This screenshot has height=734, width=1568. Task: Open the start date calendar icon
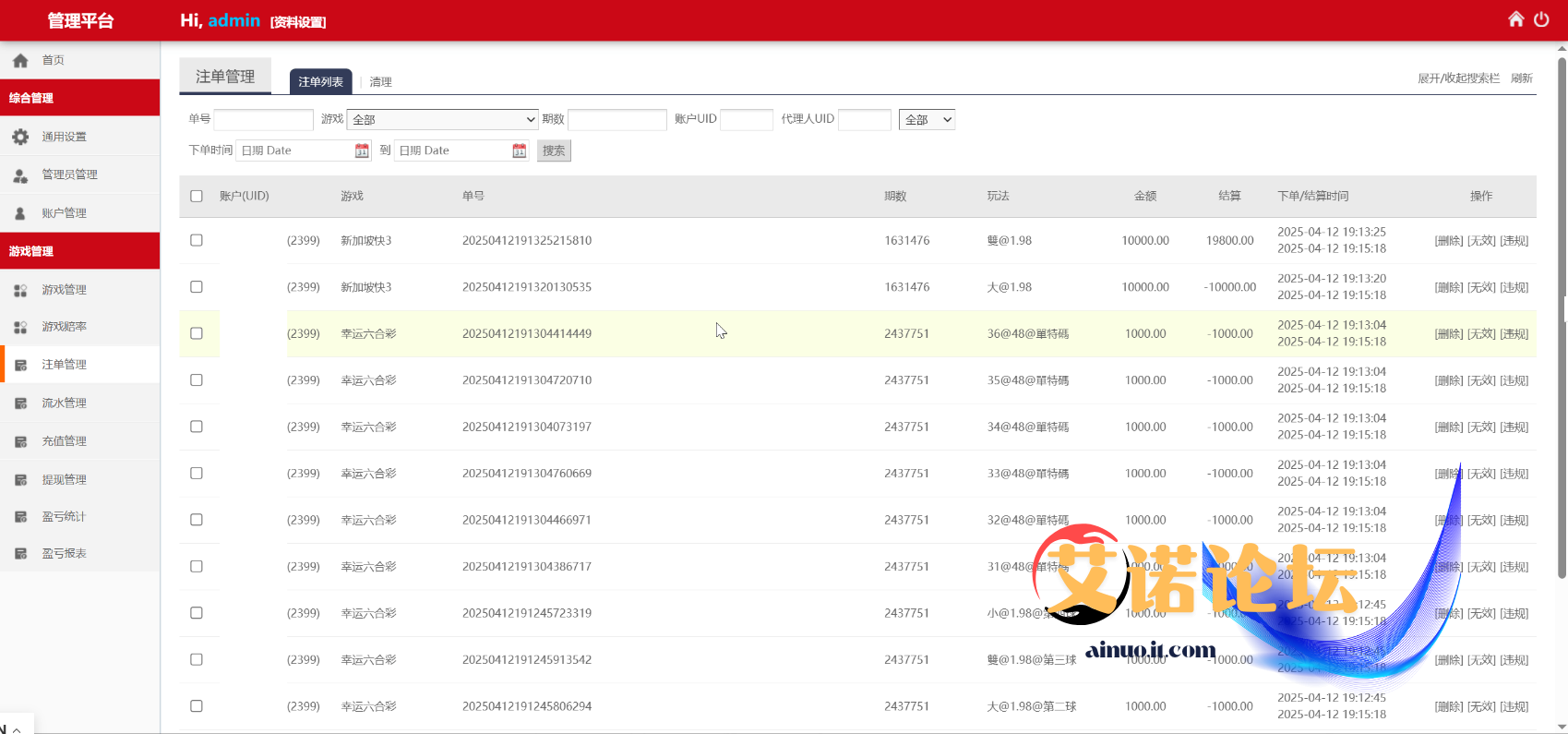[x=362, y=150]
